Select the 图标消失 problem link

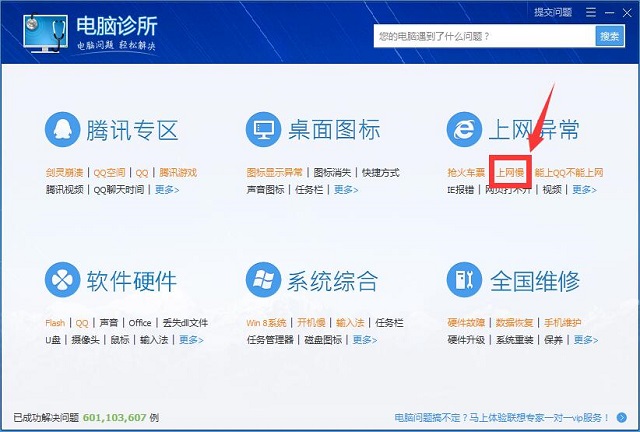coord(332,173)
